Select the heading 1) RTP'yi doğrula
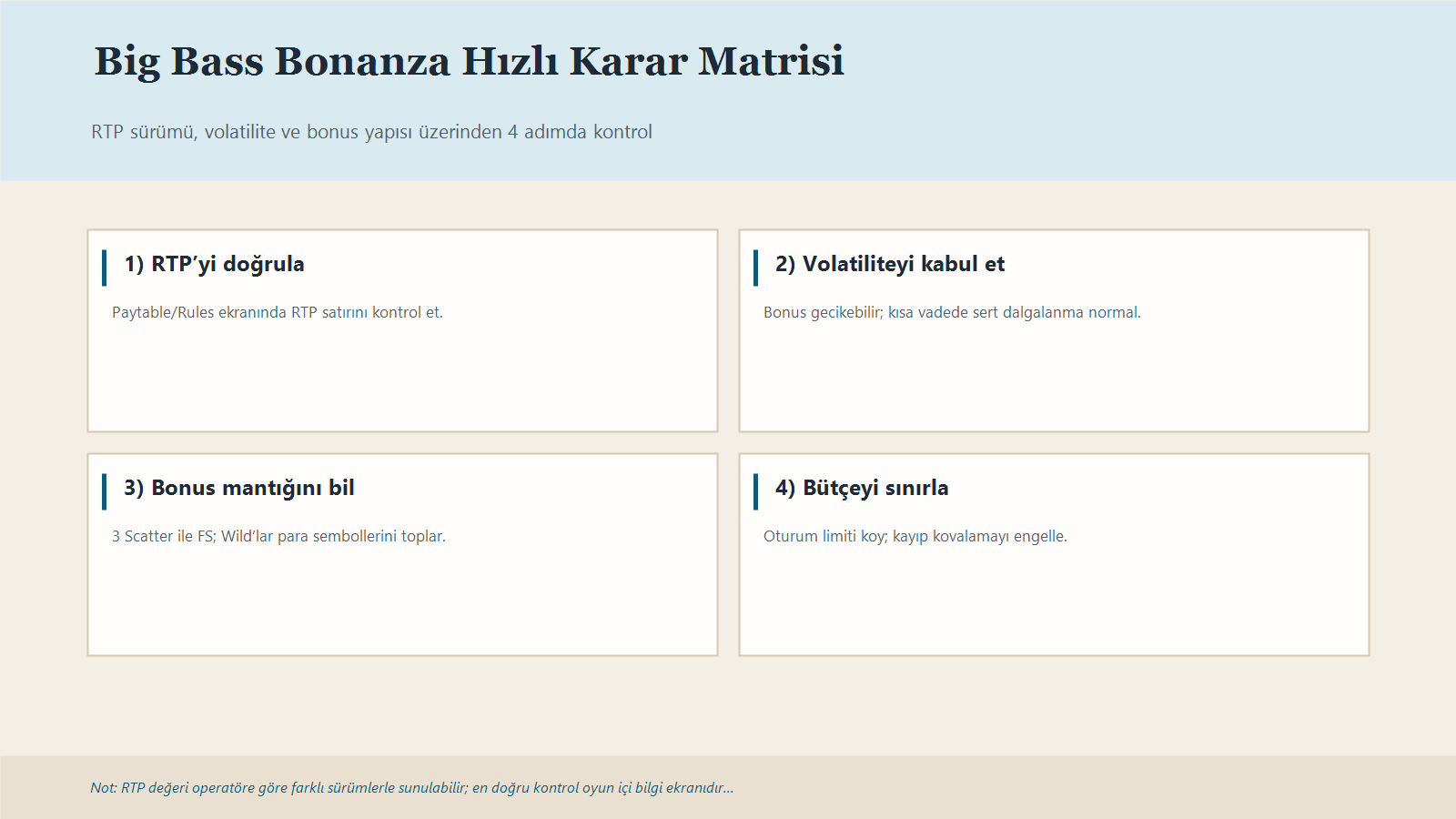Viewport: 1456px width, 819px height. pyautogui.click(x=214, y=265)
